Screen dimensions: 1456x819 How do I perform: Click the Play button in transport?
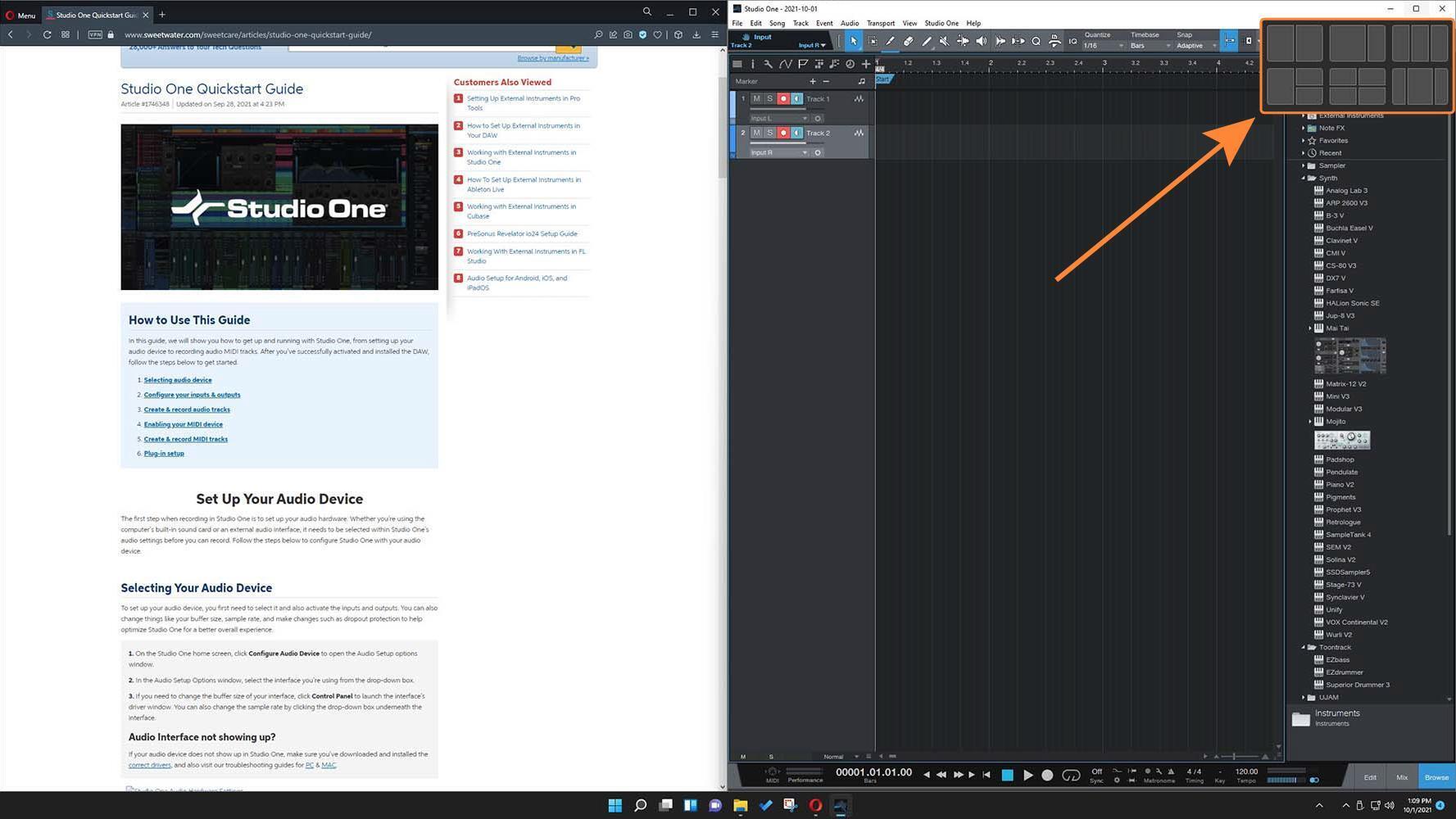(1027, 775)
